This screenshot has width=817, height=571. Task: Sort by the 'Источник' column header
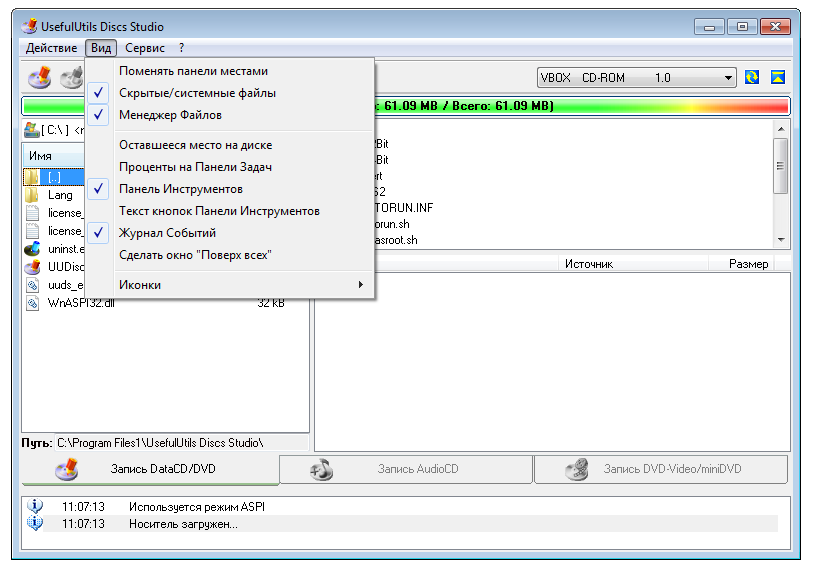click(x=633, y=264)
